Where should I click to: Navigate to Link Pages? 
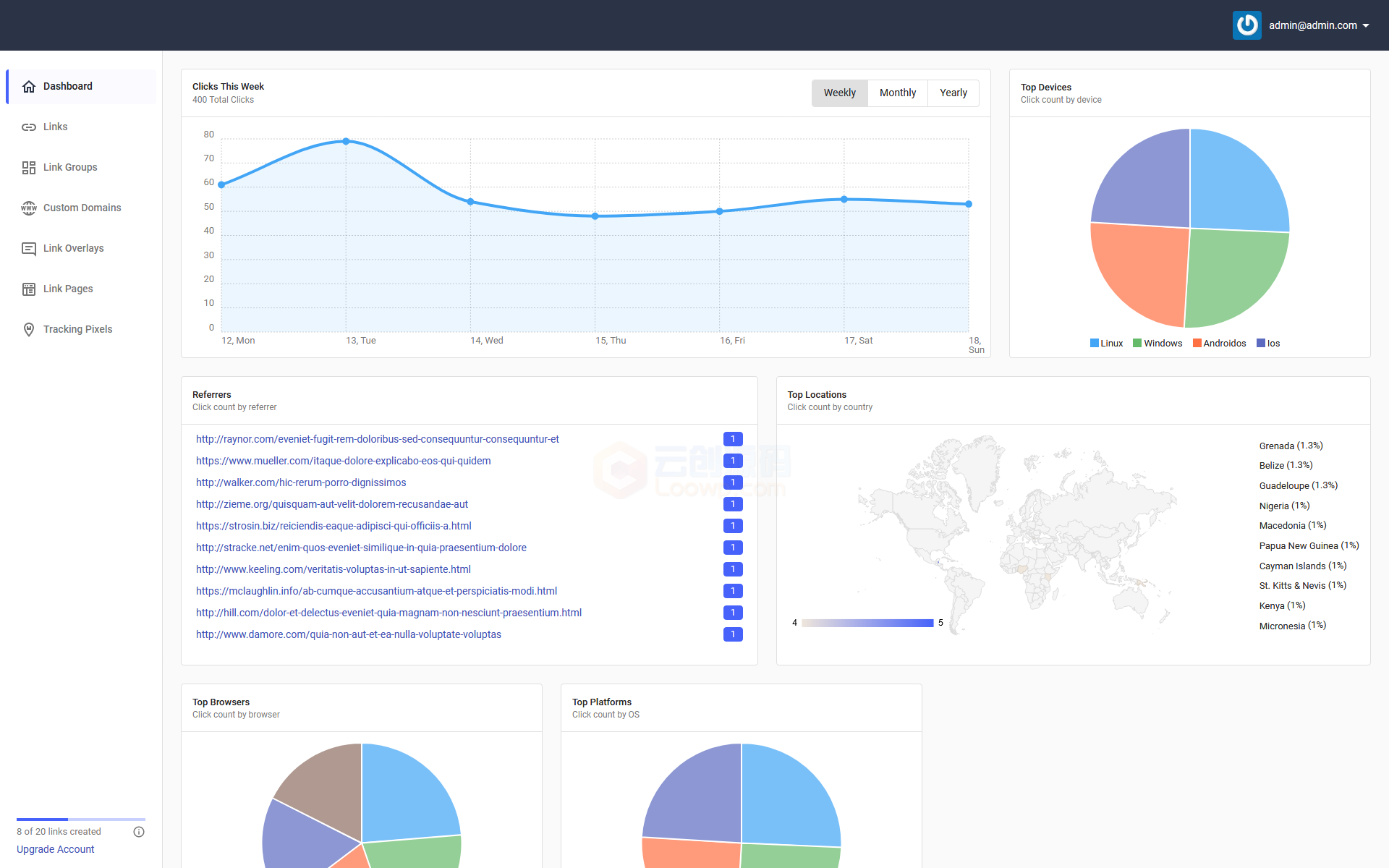(x=81, y=289)
